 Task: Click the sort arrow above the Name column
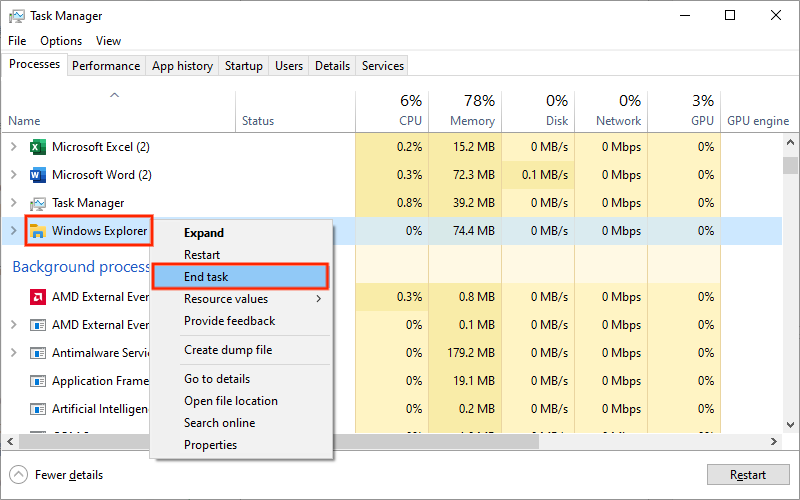pyautogui.click(x=115, y=95)
